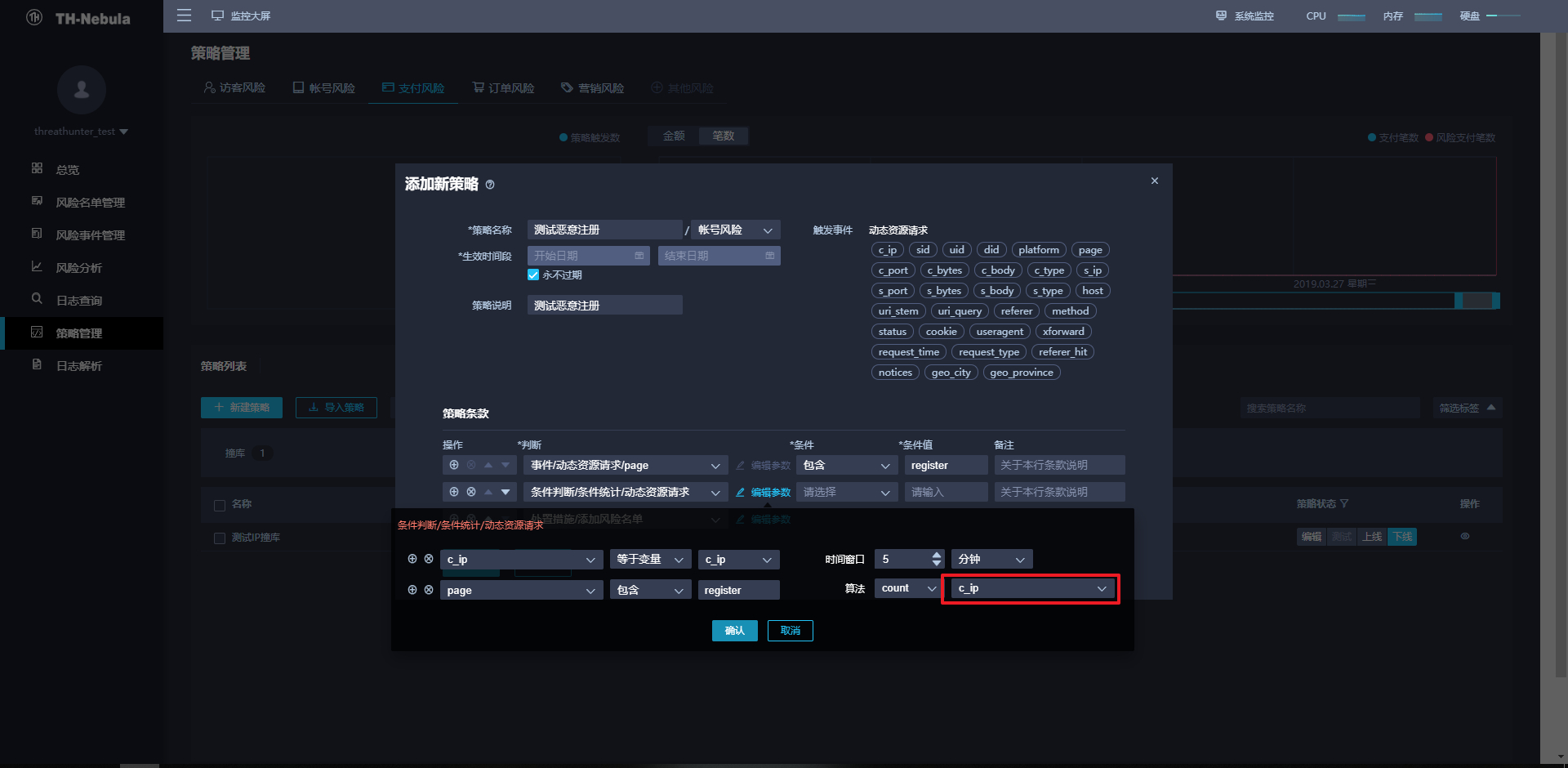Click the 新建策略 button

tap(242, 408)
